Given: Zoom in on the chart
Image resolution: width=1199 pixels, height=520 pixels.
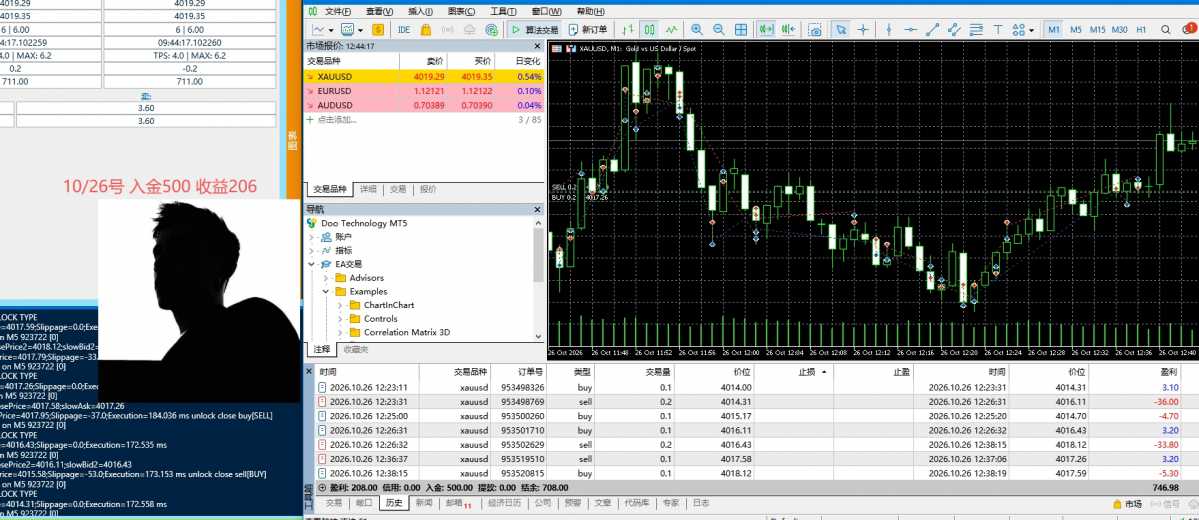Looking at the screenshot, I should tap(697, 29).
